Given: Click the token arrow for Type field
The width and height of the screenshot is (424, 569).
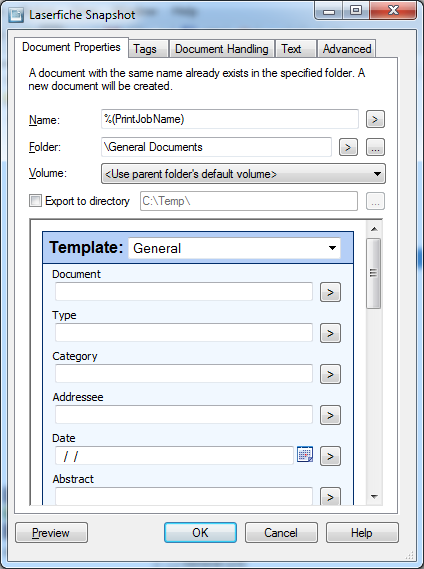Looking at the screenshot, I should point(330,333).
